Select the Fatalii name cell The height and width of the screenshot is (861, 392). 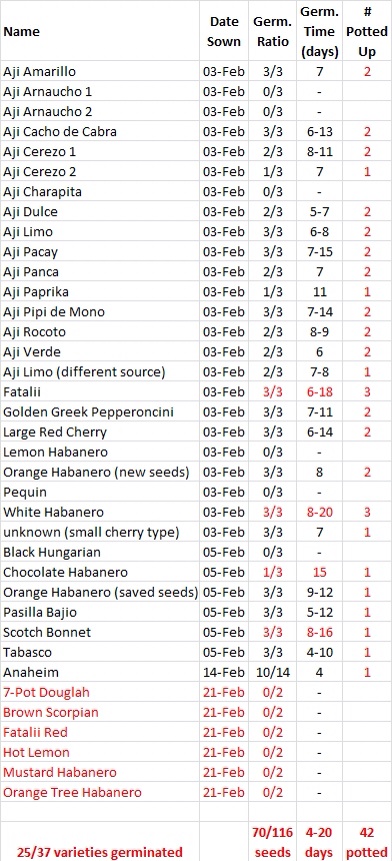(100, 392)
